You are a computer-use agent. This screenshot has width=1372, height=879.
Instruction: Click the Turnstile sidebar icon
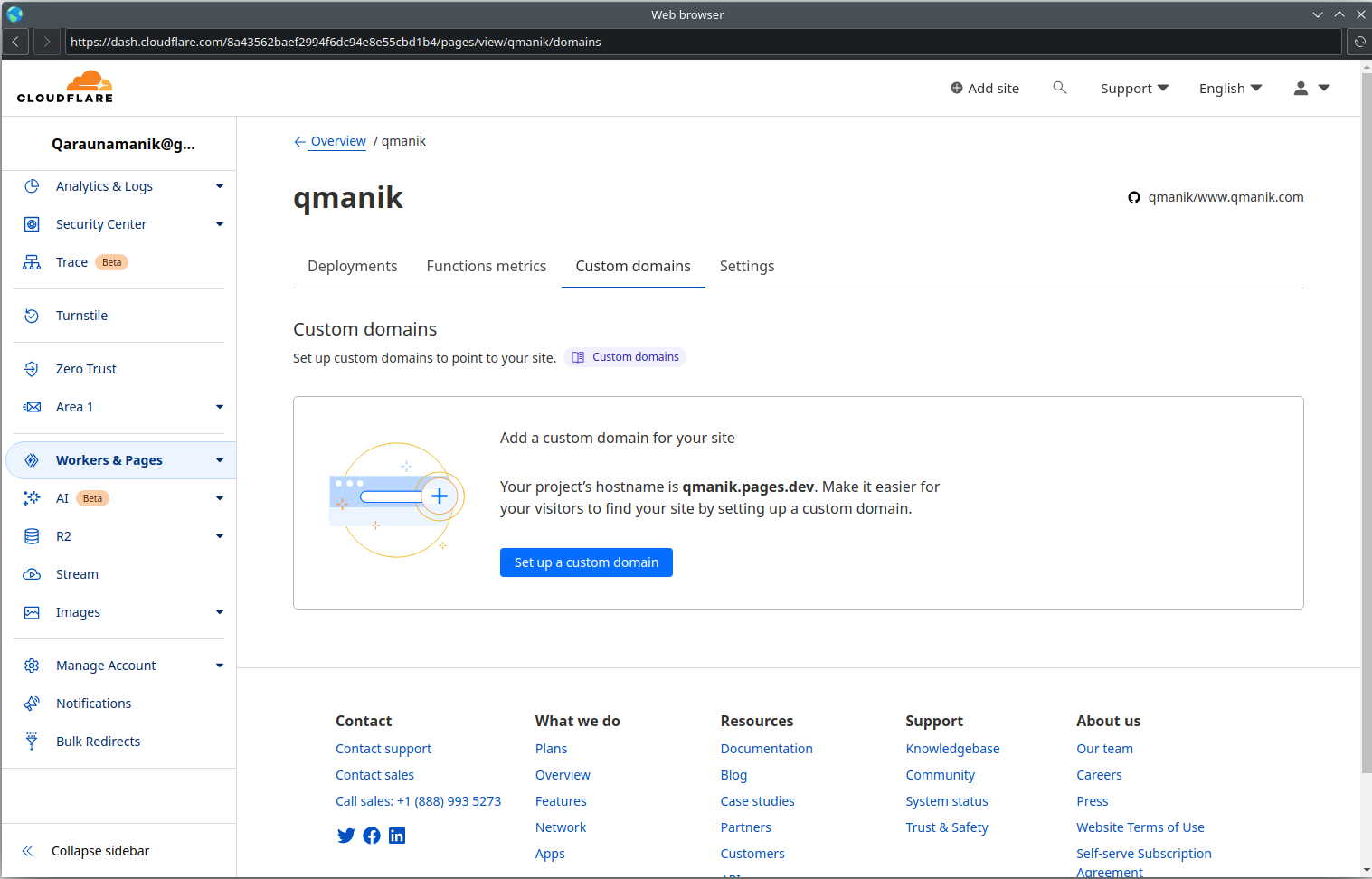(32, 315)
